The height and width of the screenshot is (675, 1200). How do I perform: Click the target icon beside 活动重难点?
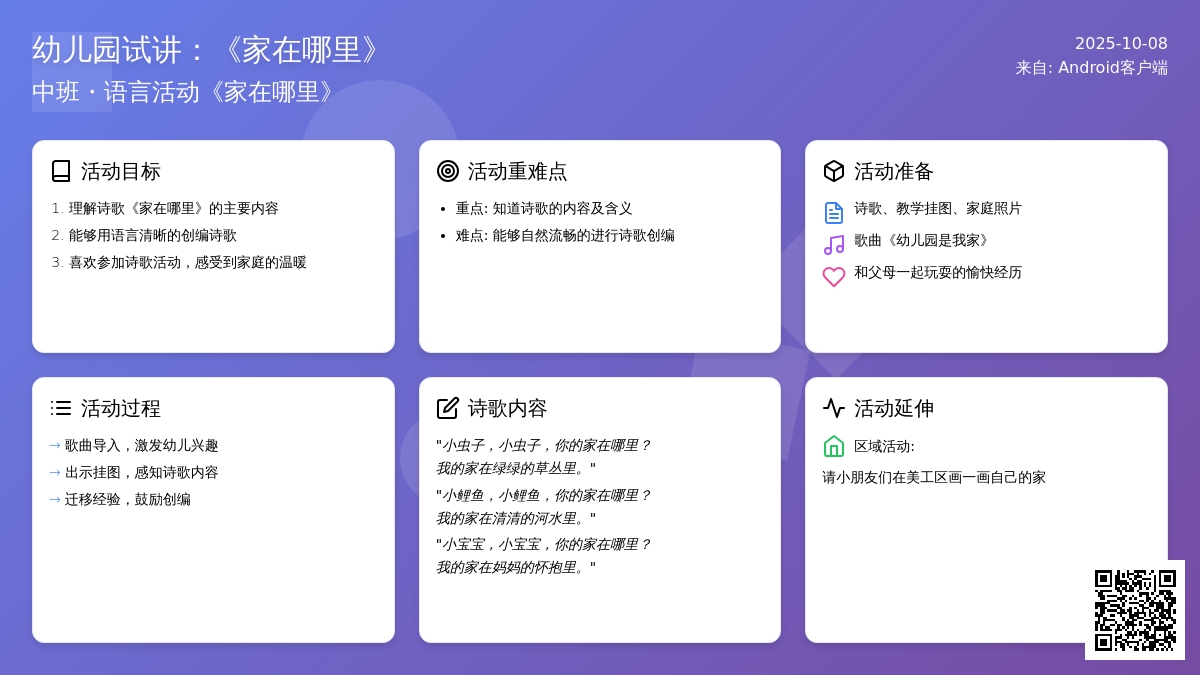pyautogui.click(x=448, y=171)
